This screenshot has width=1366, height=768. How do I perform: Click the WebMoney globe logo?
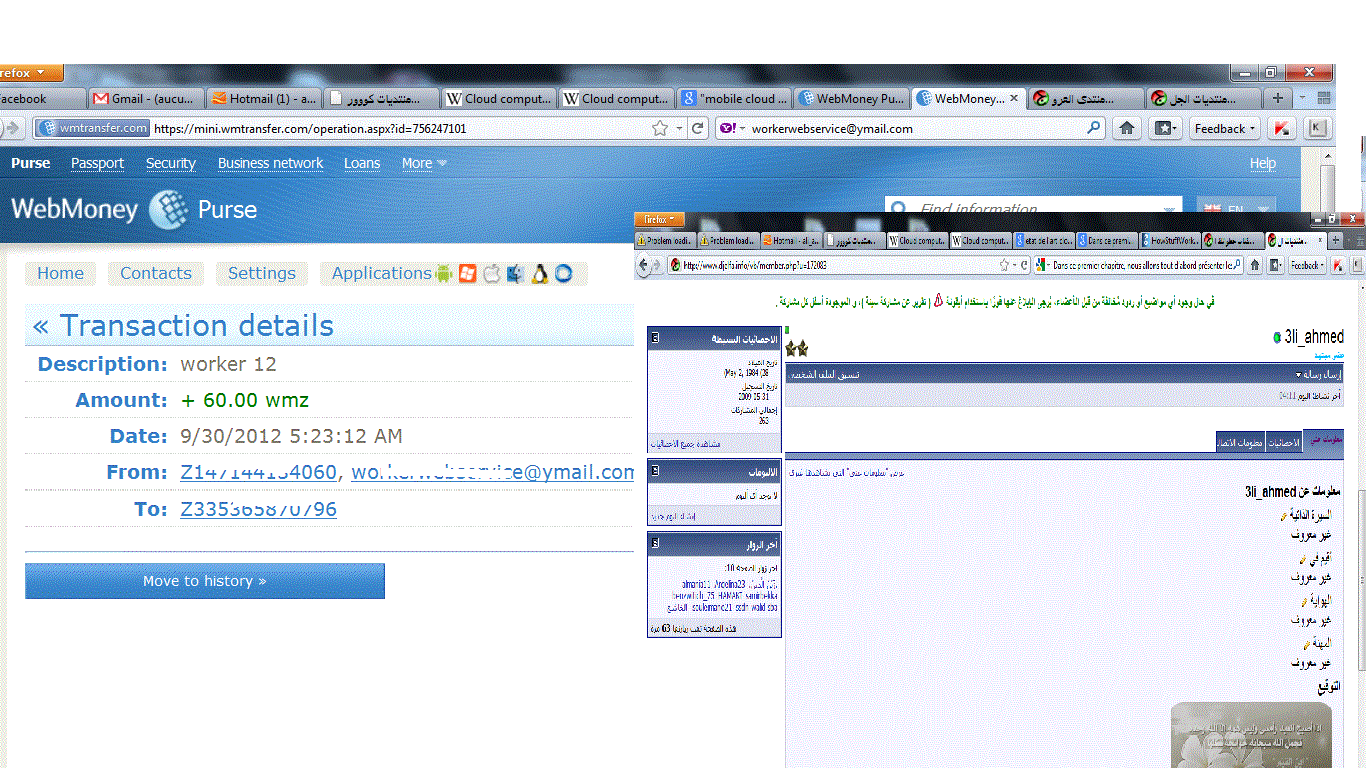[x=168, y=210]
